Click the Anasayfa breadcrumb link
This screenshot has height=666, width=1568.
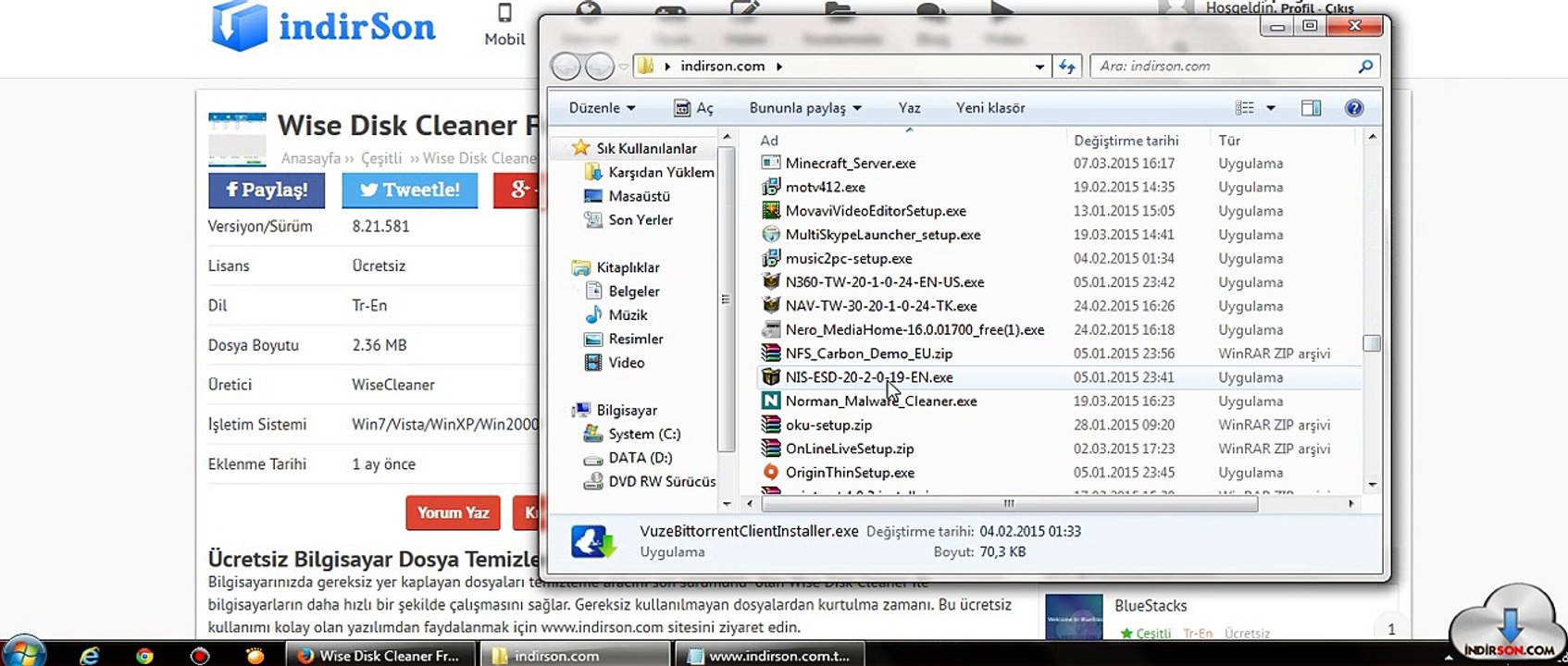311,158
